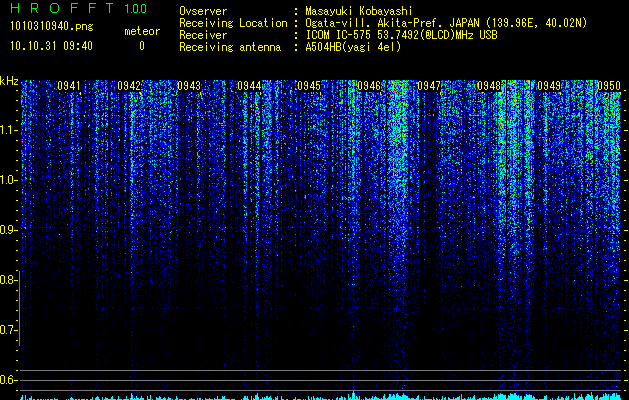The height and width of the screenshot is (400, 629).
Task: Click the kHz axis unit label
Action: click(x=9, y=81)
